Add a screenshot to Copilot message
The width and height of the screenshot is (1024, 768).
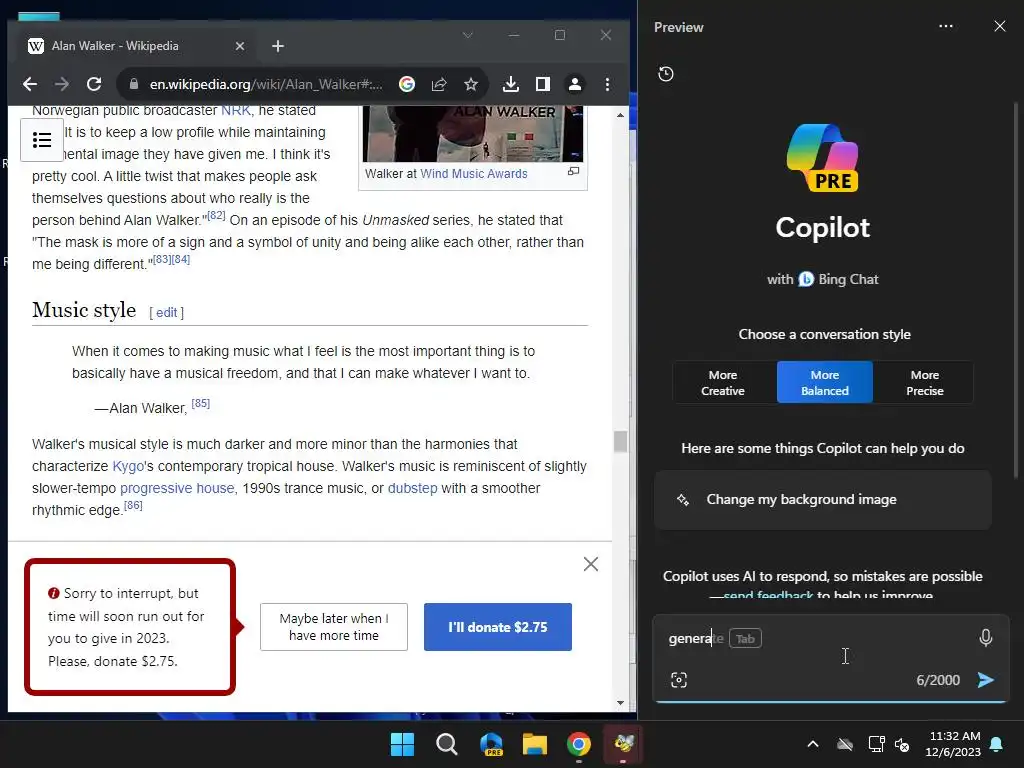(x=679, y=680)
